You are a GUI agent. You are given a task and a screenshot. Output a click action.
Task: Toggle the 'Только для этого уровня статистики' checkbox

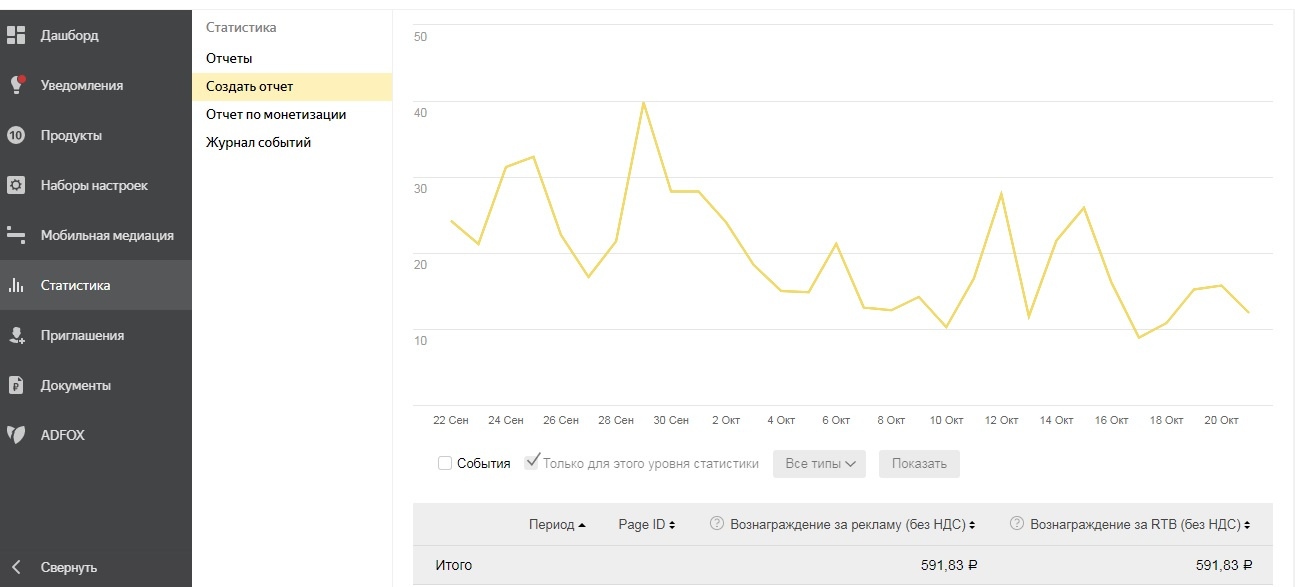(x=533, y=462)
